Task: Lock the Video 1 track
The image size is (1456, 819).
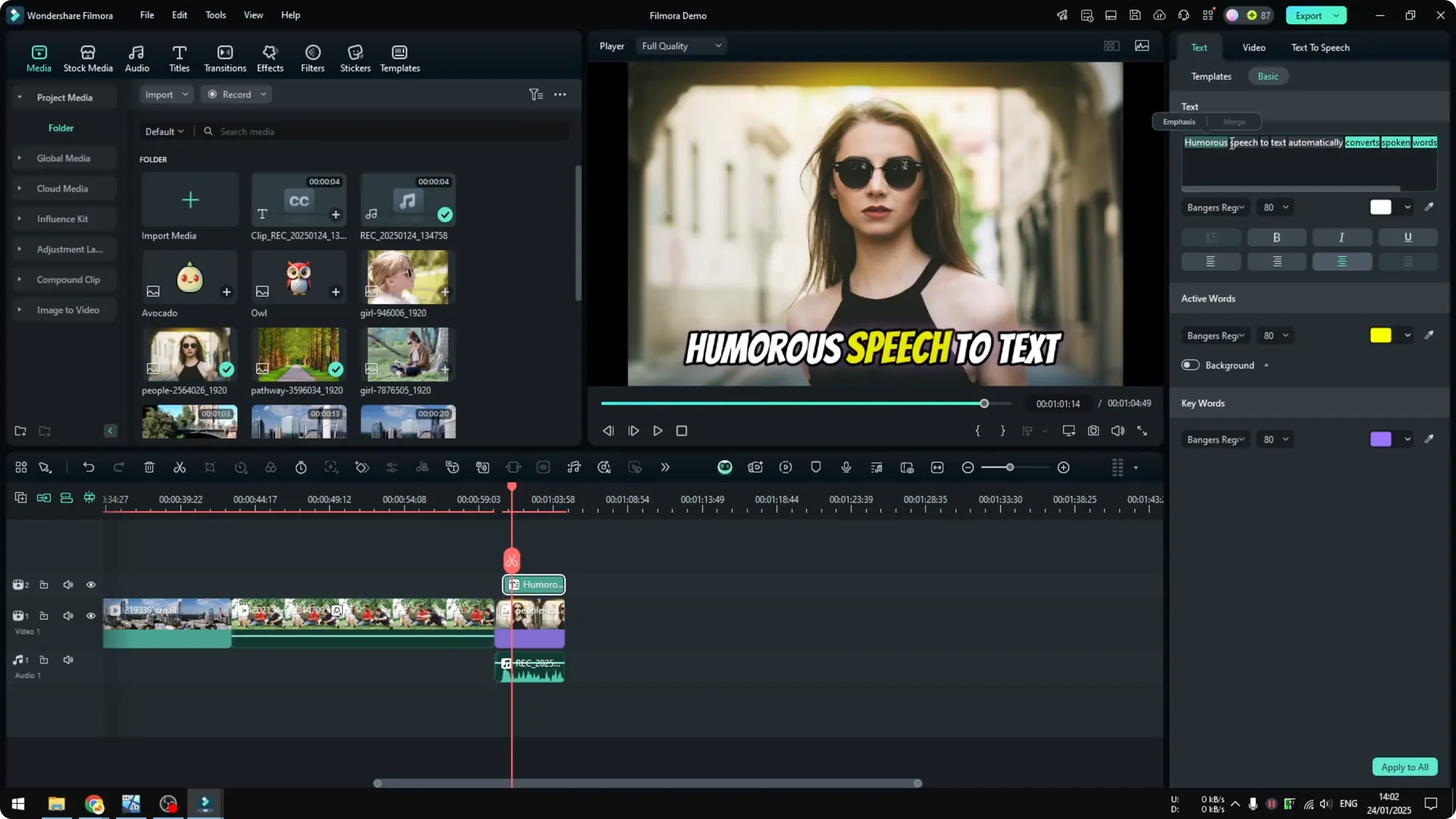Action: click(x=44, y=616)
